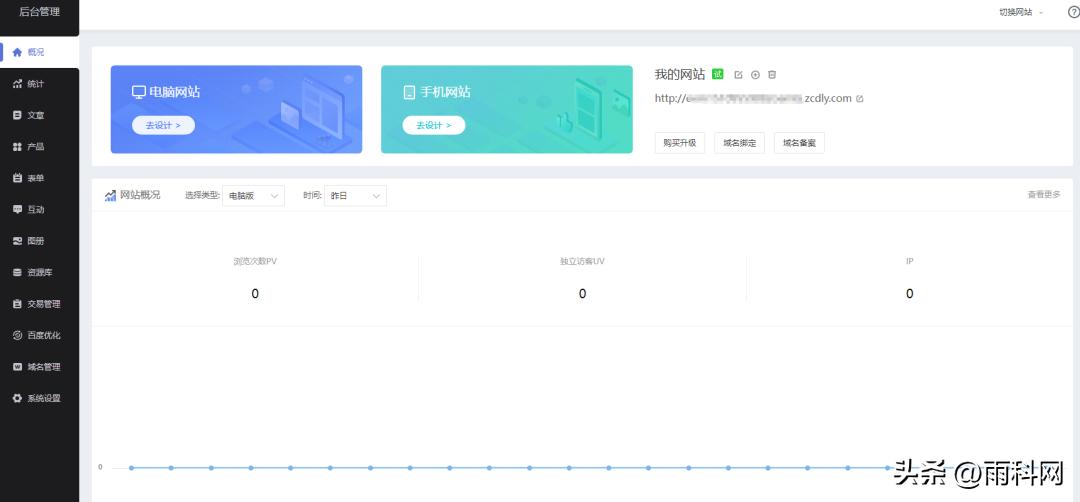Delete the site using the trash icon
The height and width of the screenshot is (502, 1080).
pyautogui.click(x=772, y=74)
